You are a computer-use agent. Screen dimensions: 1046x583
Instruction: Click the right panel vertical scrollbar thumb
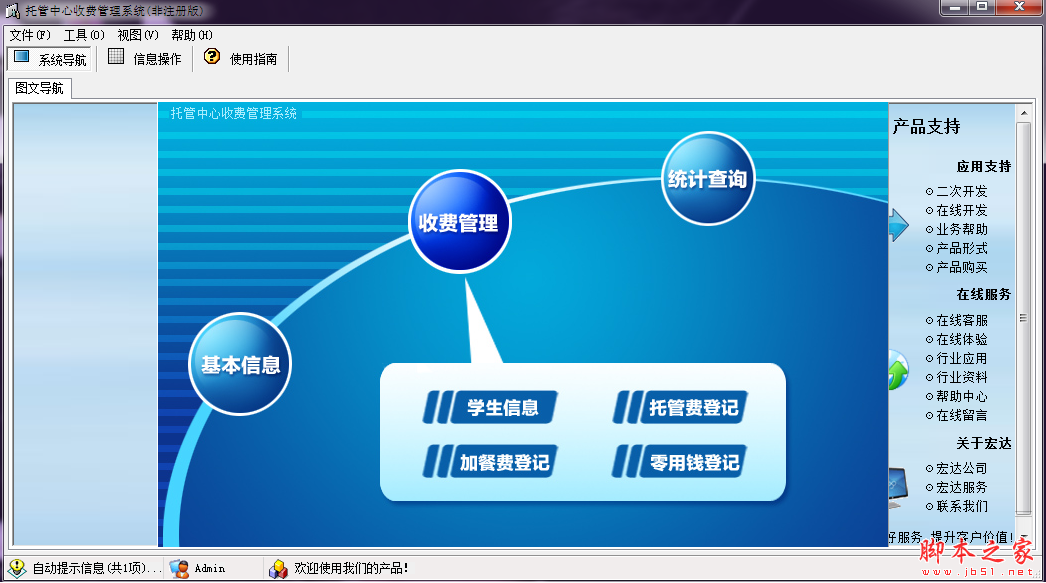1024,318
